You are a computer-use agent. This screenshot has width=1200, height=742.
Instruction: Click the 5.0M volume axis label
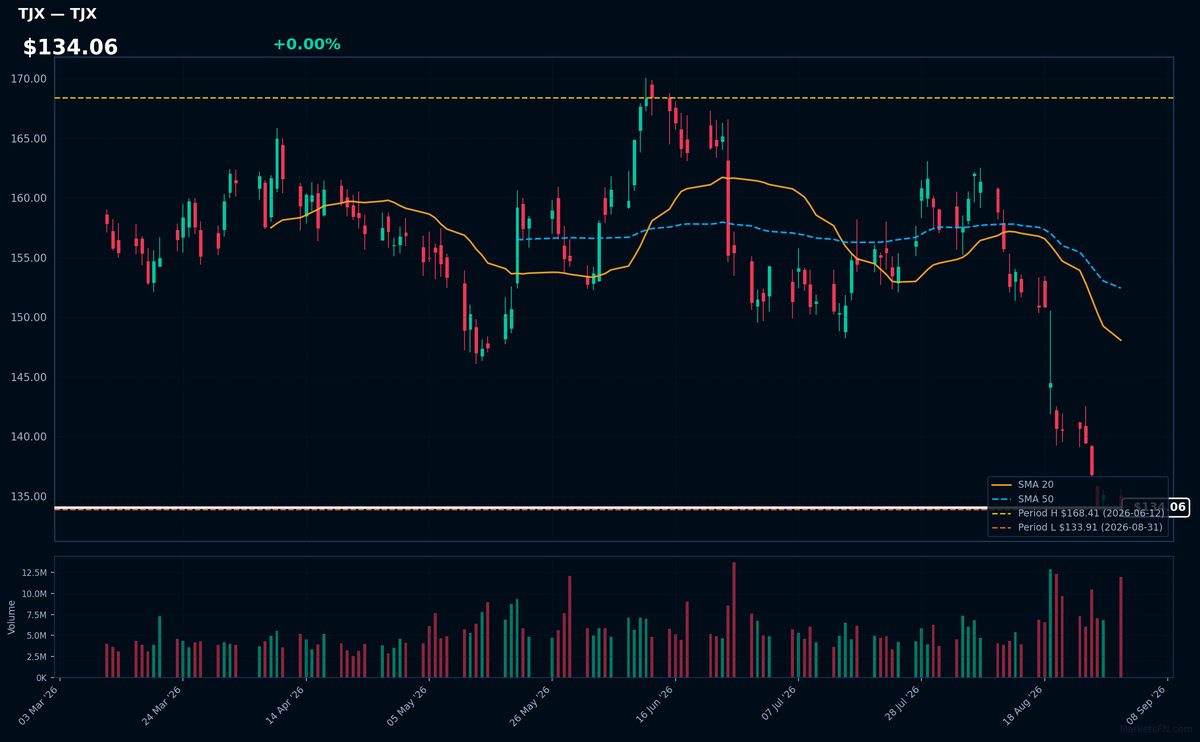[36, 636]
